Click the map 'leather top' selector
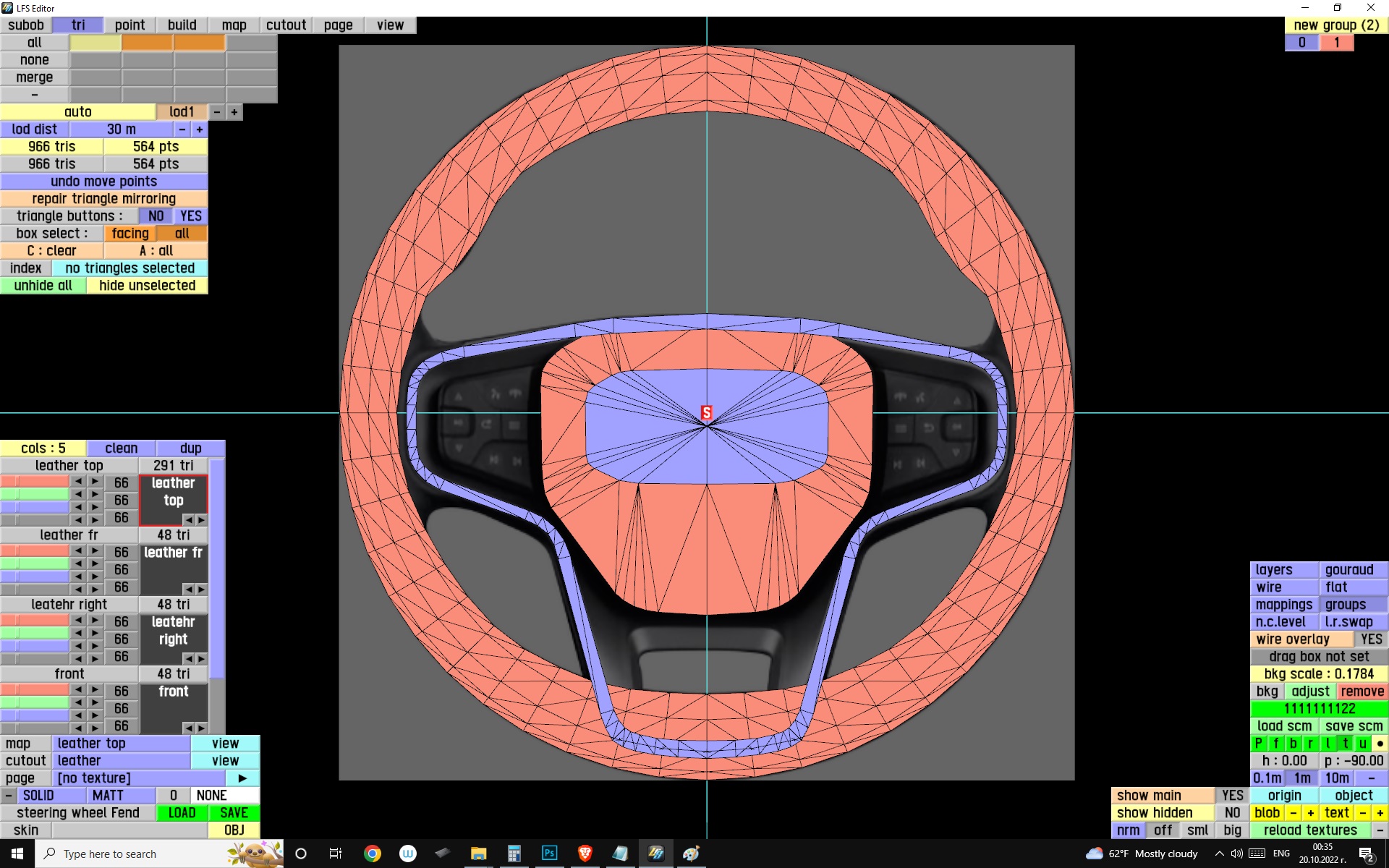 (x=121, y=744)
